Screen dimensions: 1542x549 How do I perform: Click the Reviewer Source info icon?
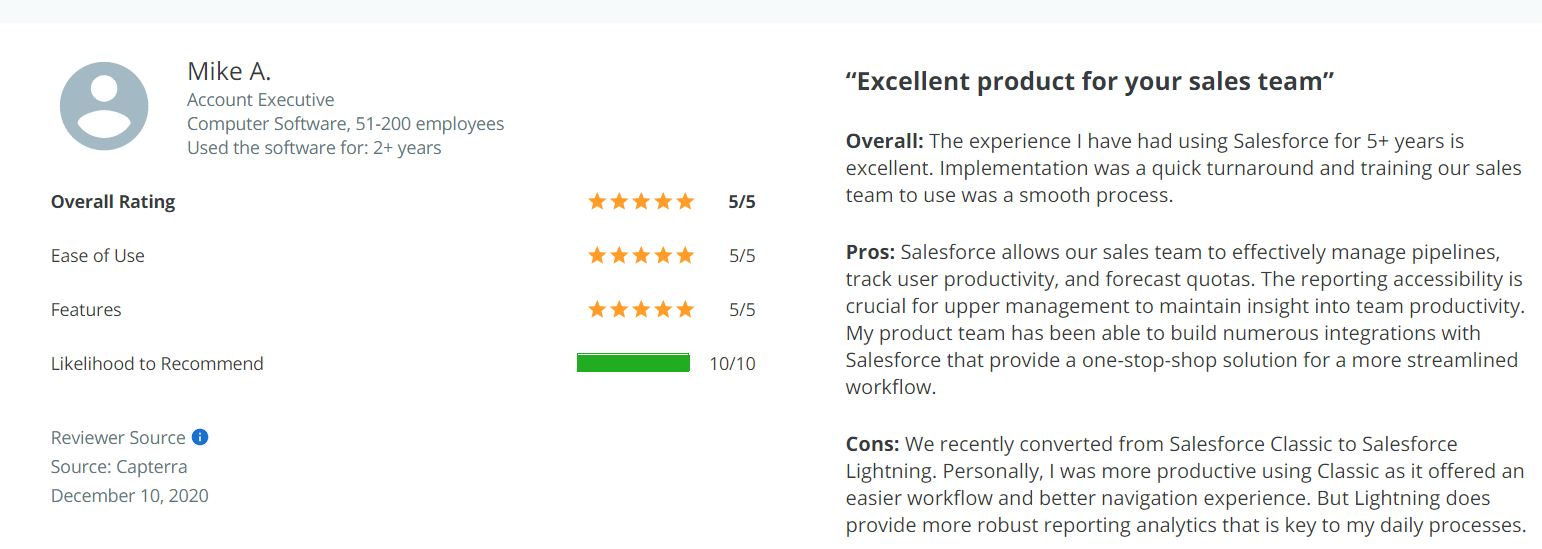[200, 437]
